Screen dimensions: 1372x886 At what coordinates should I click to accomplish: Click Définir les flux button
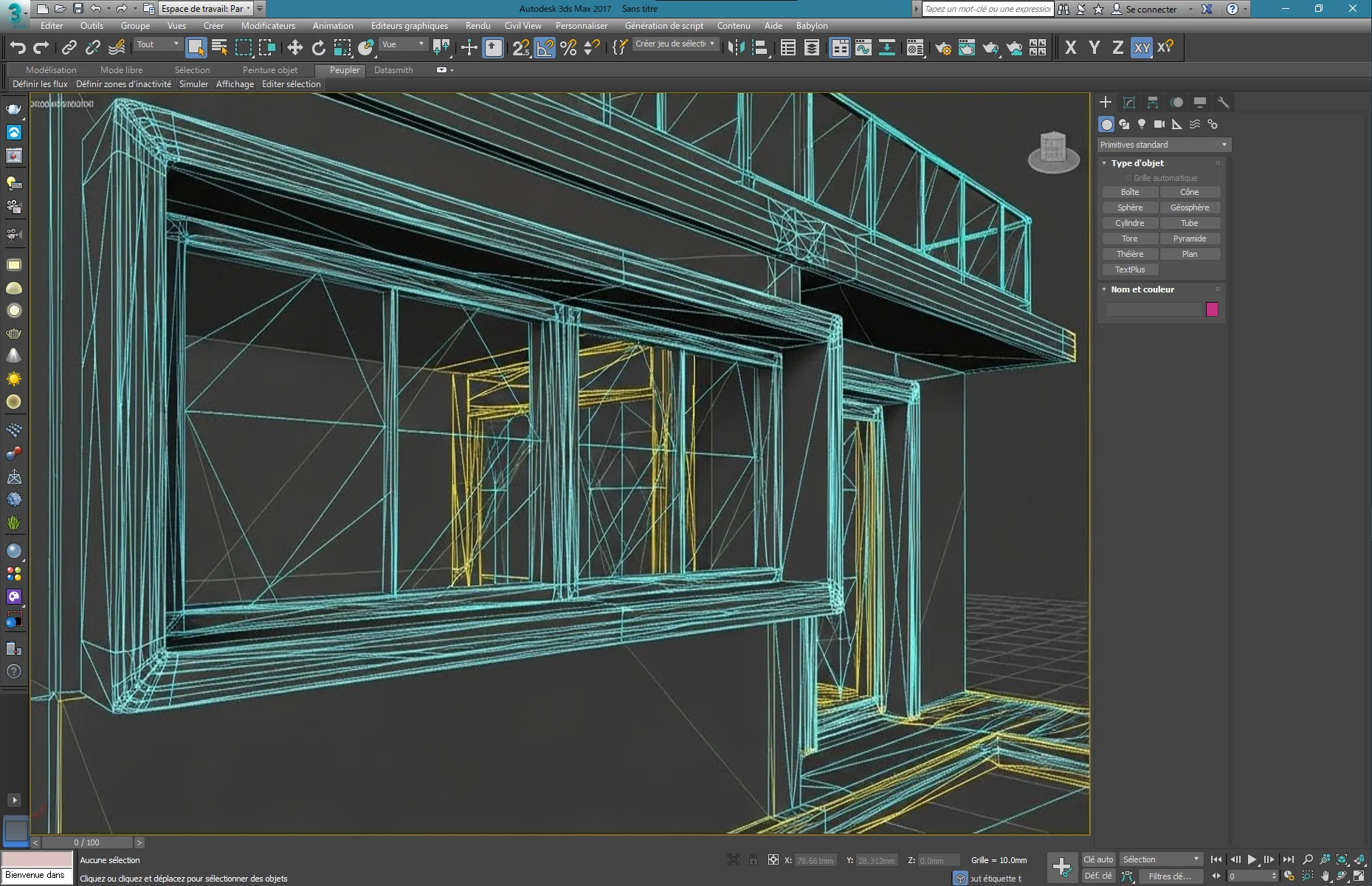[40, 84]
